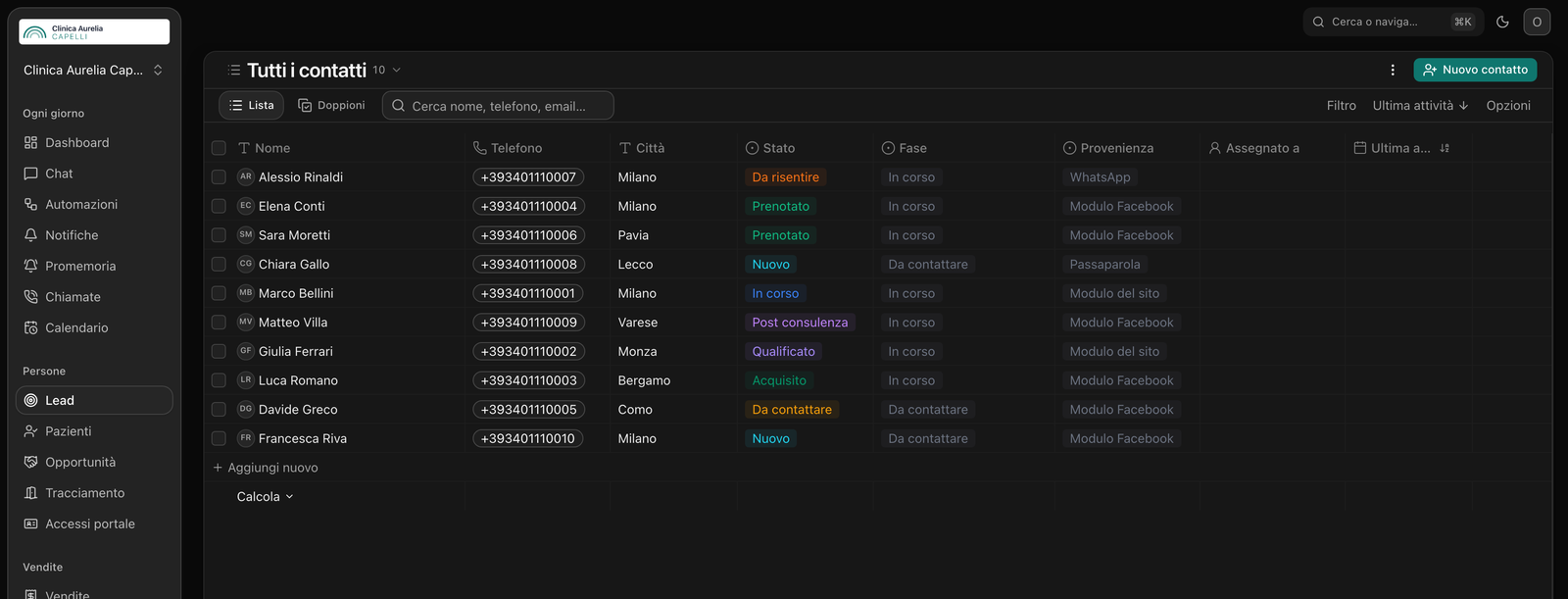1568x599 pixels.
Task: Click Assegnato a column person icon
Action: click(x=1215, y=148)
